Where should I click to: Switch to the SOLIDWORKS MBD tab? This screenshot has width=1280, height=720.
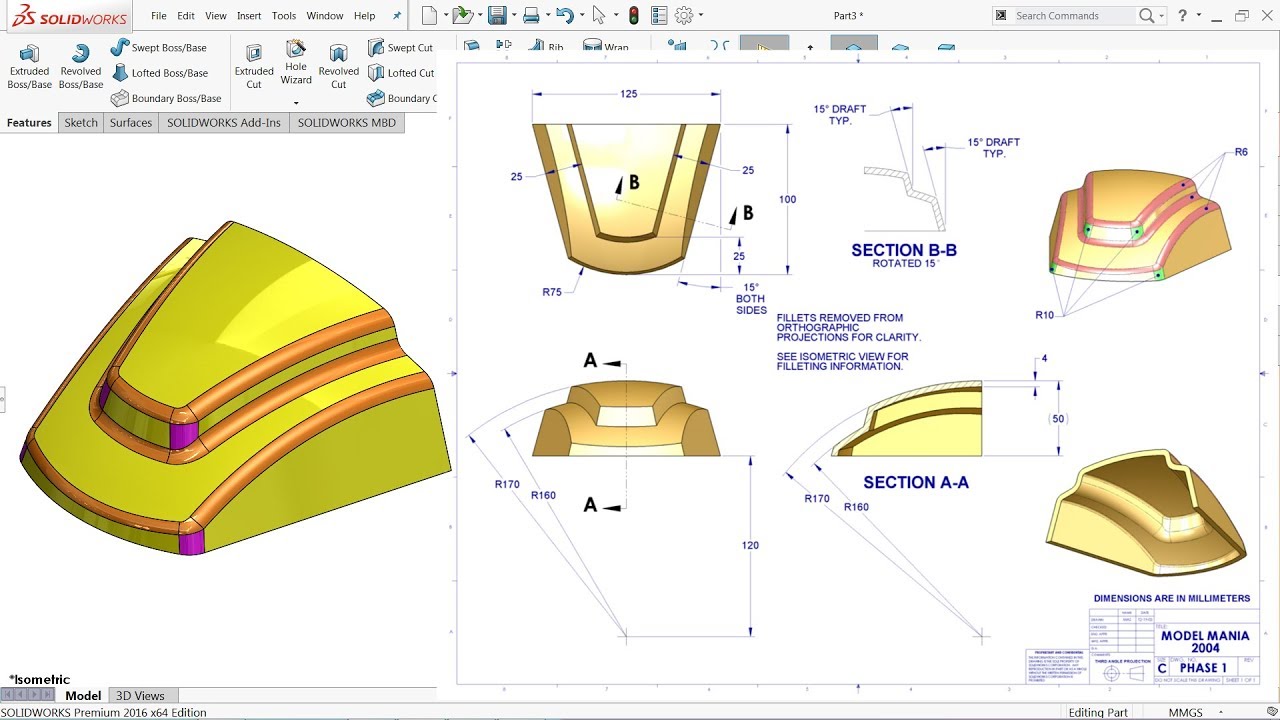(347, 123)
